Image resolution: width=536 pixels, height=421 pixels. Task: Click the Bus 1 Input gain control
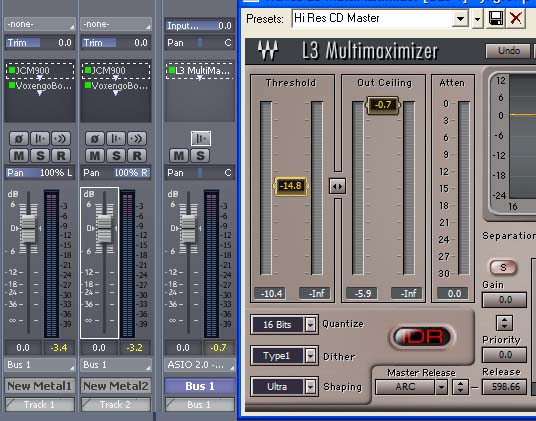[200, 26]
